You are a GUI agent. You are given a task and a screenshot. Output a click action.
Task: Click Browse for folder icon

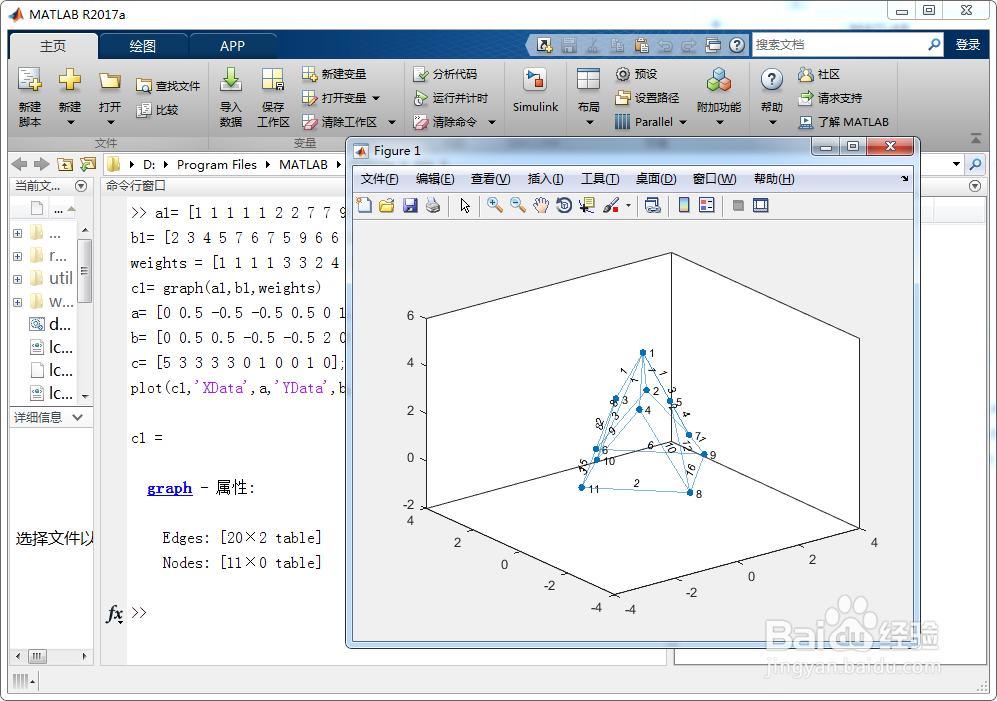87,164
